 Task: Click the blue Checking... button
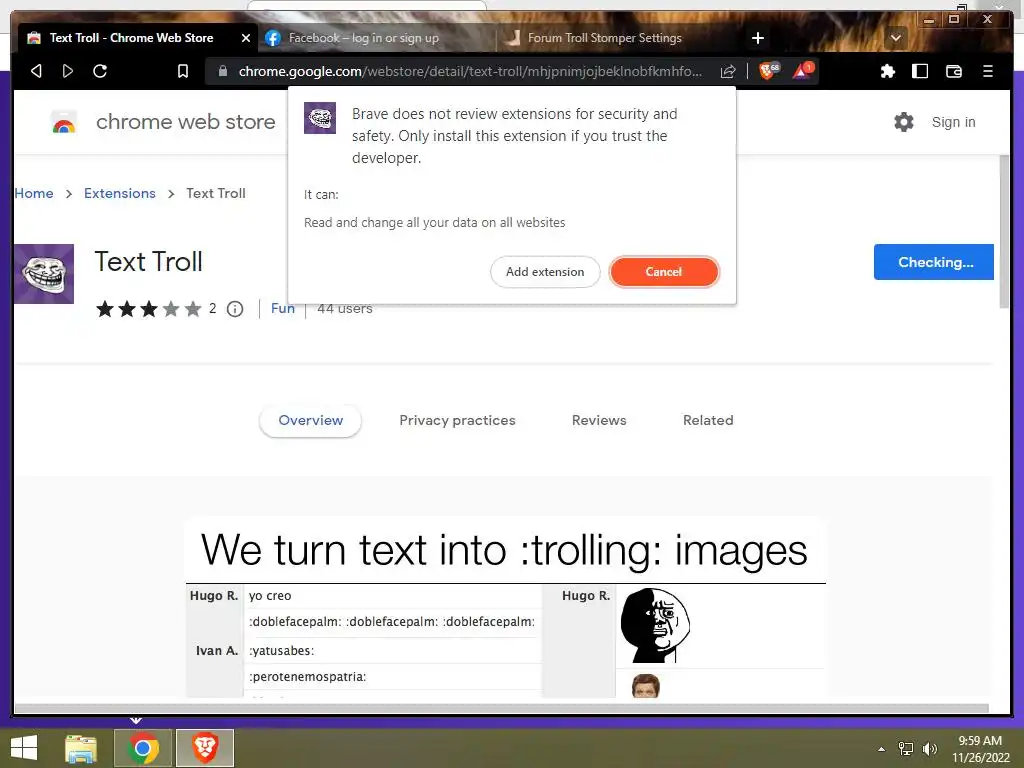(934, 262)
